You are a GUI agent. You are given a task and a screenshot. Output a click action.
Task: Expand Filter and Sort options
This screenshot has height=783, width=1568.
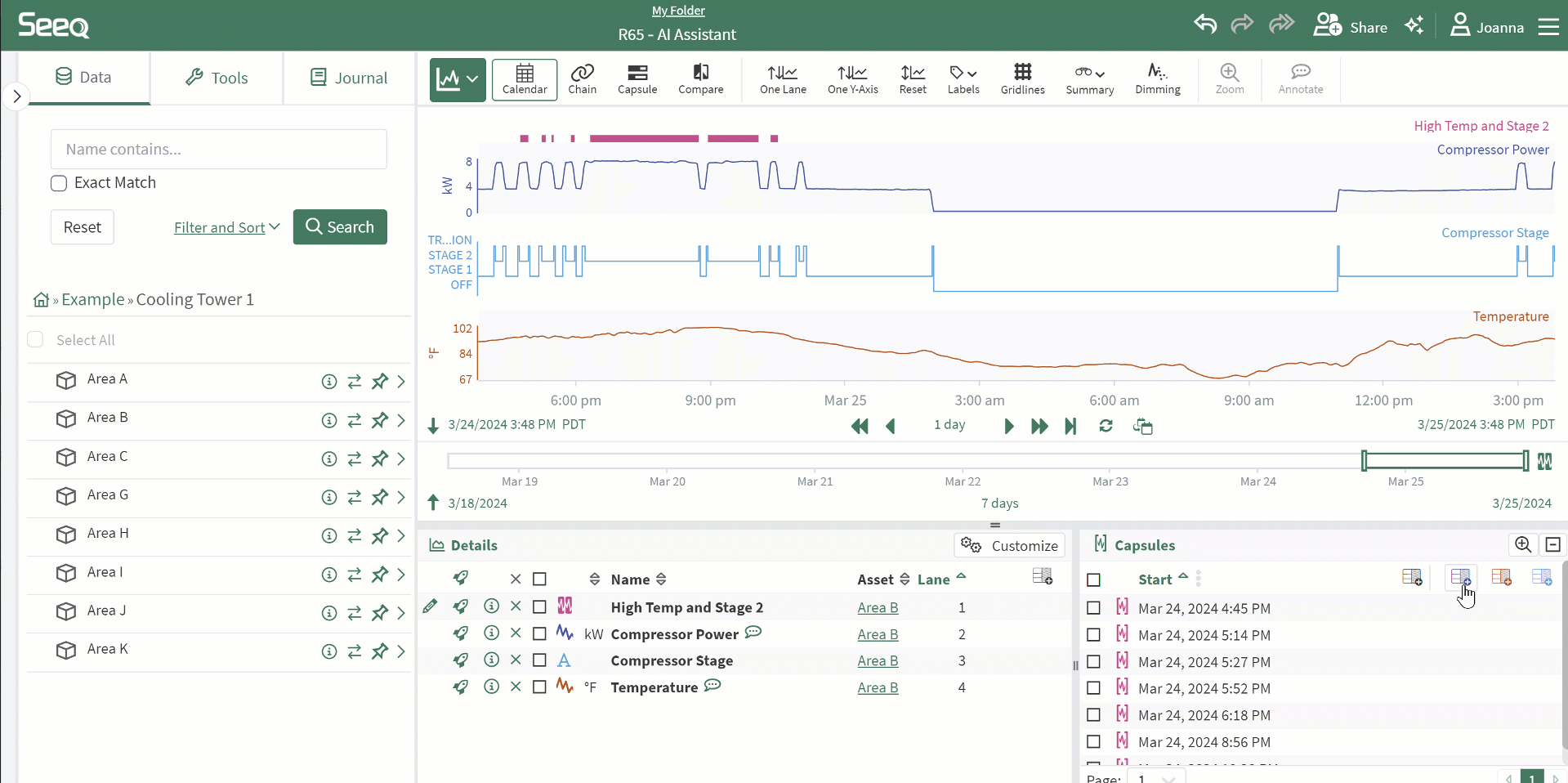[226, 227]
